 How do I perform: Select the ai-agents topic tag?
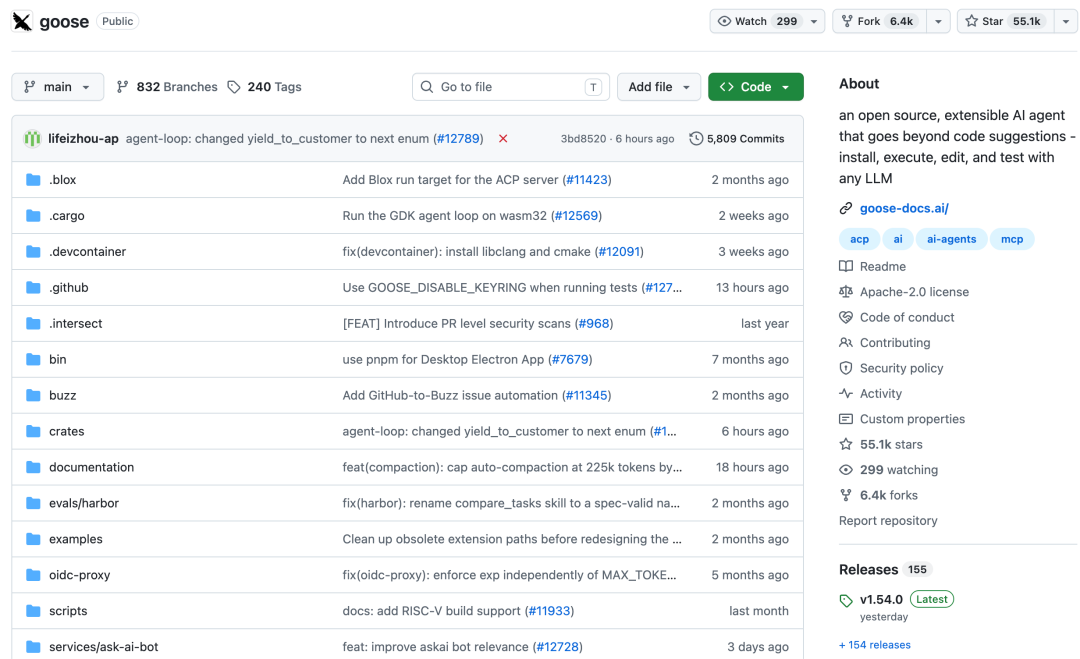pyautogui.click(x=951, y=239)
